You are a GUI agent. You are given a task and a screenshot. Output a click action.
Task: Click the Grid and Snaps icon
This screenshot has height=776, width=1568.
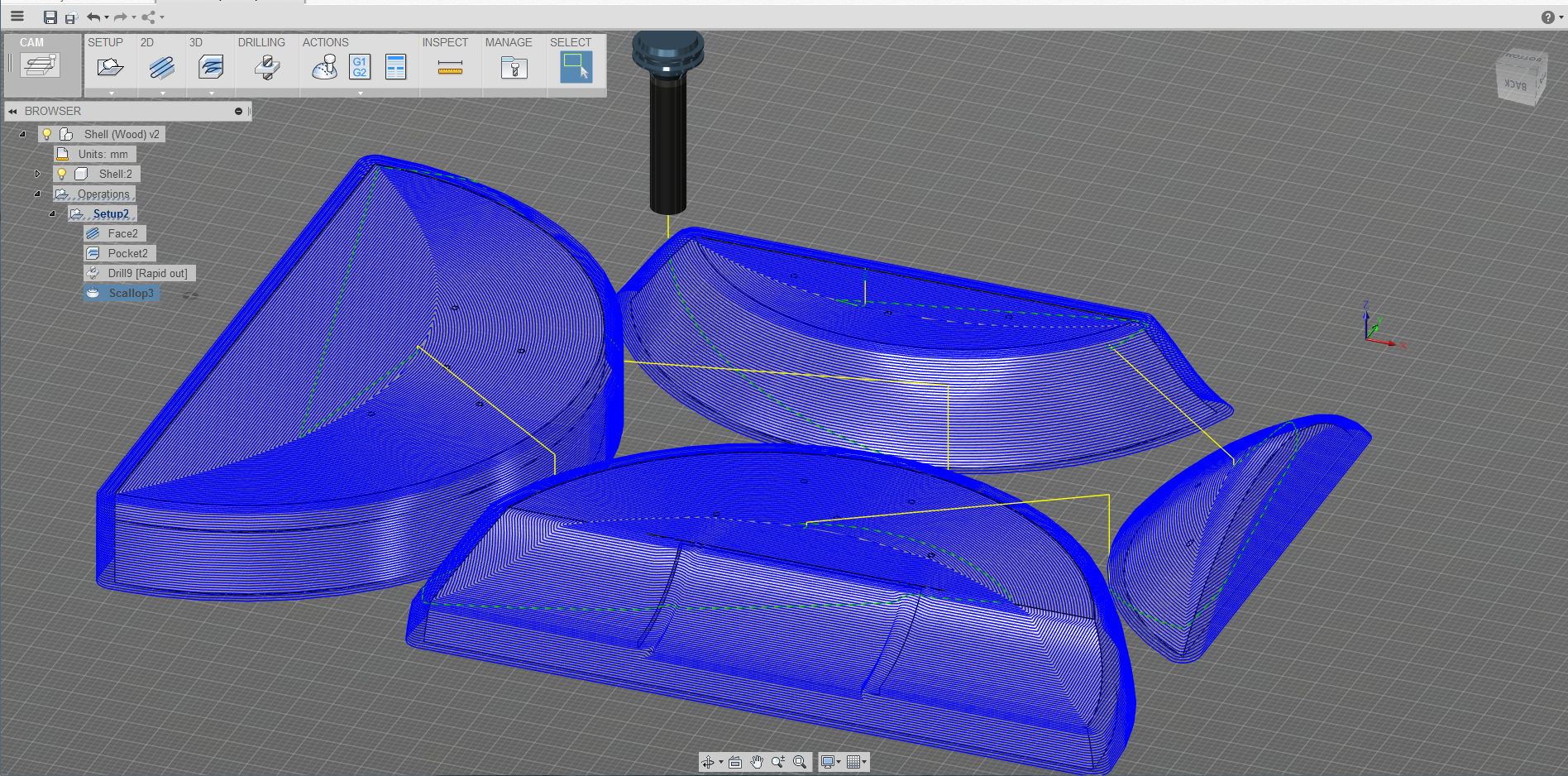coord(853,762)
